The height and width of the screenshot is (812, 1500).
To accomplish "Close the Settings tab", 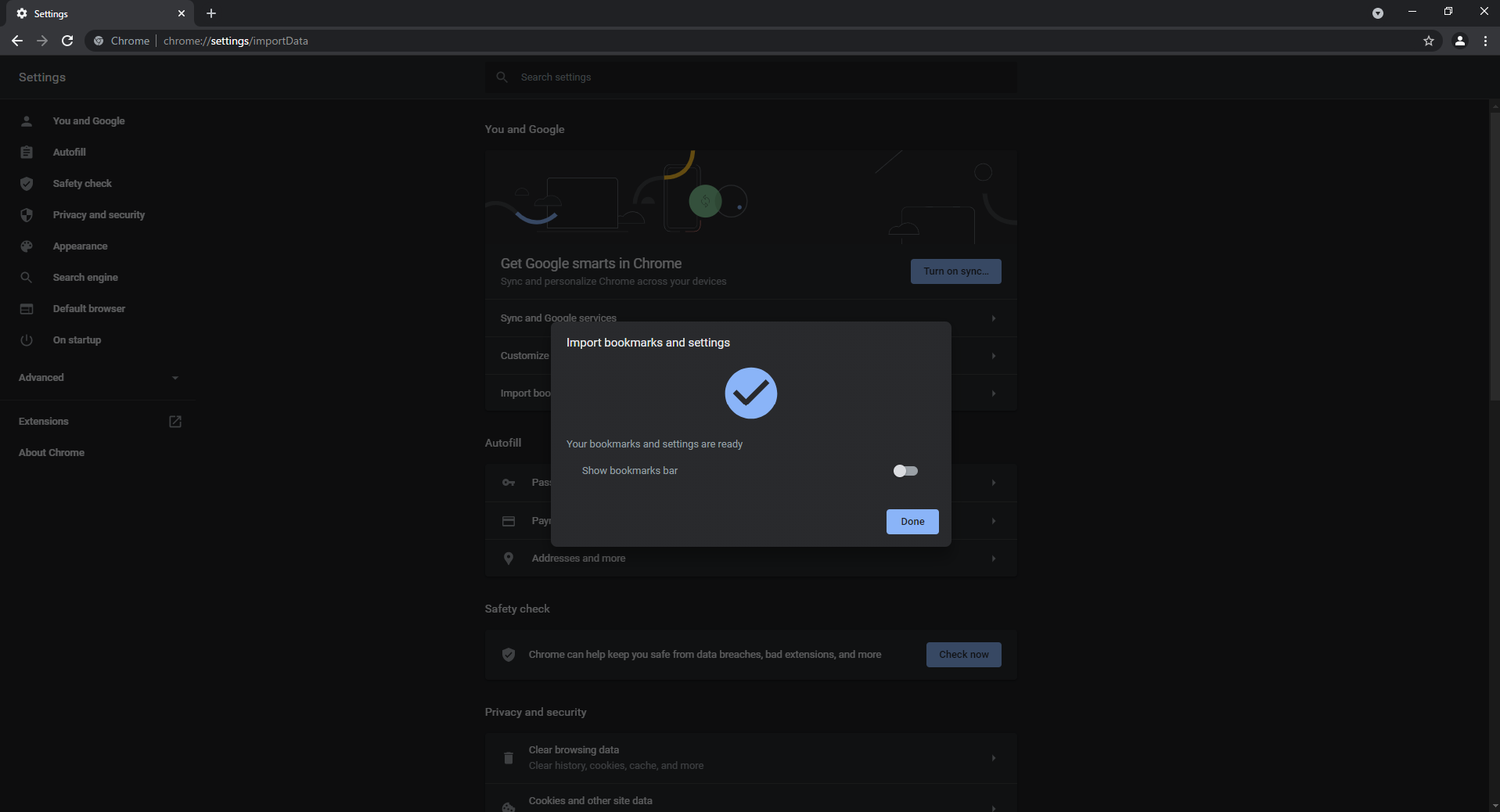I will pyautogui.click(x=182, y=13).
